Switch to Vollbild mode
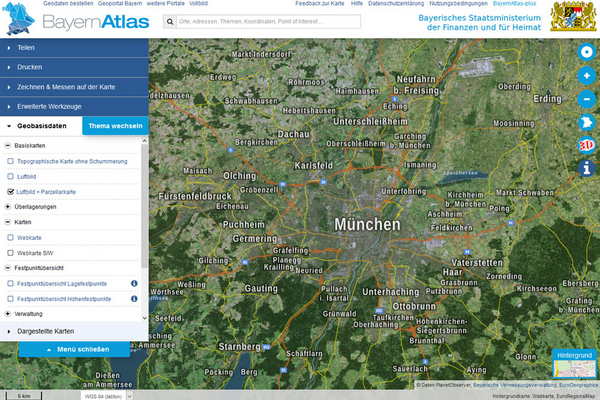600x400 pixels. [198, 3]
